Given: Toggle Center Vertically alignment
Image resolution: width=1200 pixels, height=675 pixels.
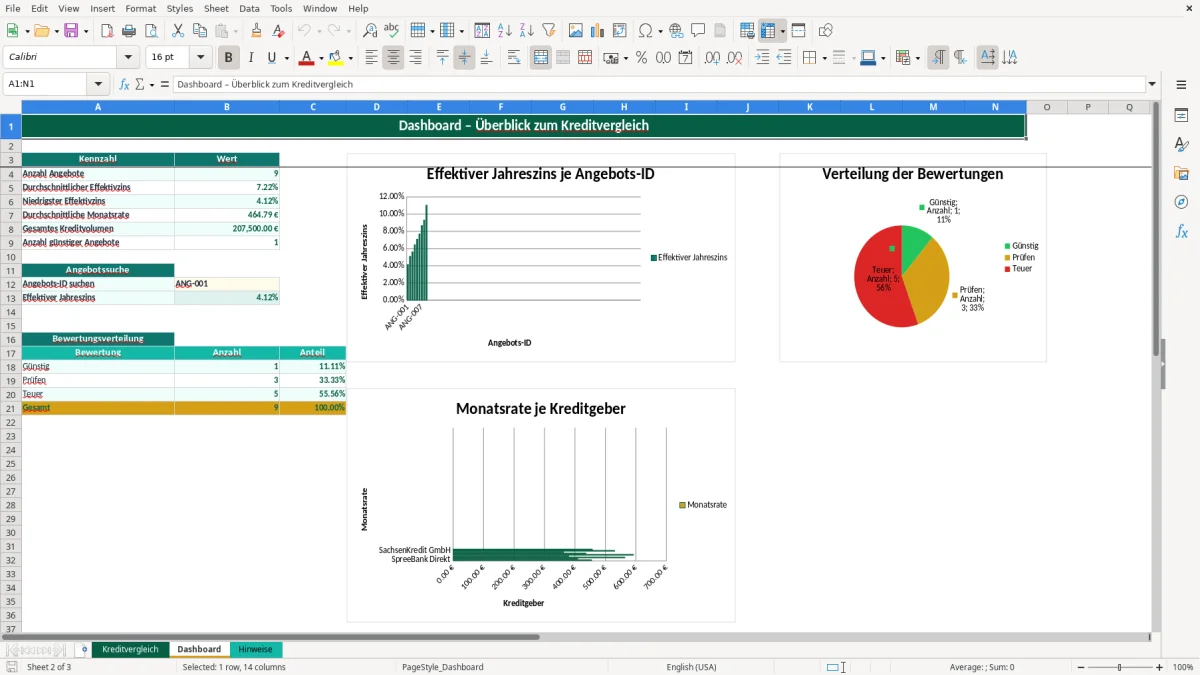Looking at the screenshot, I should 464,58.
